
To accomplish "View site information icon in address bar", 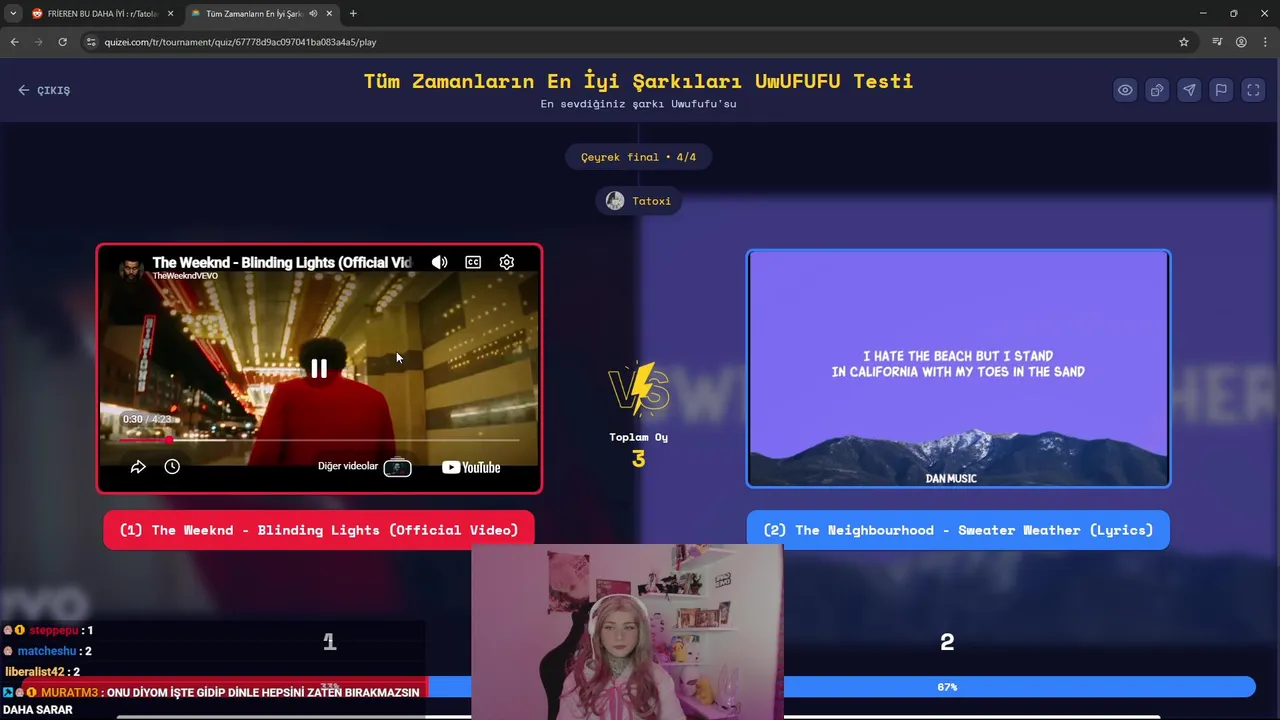I will click(91, 42).
